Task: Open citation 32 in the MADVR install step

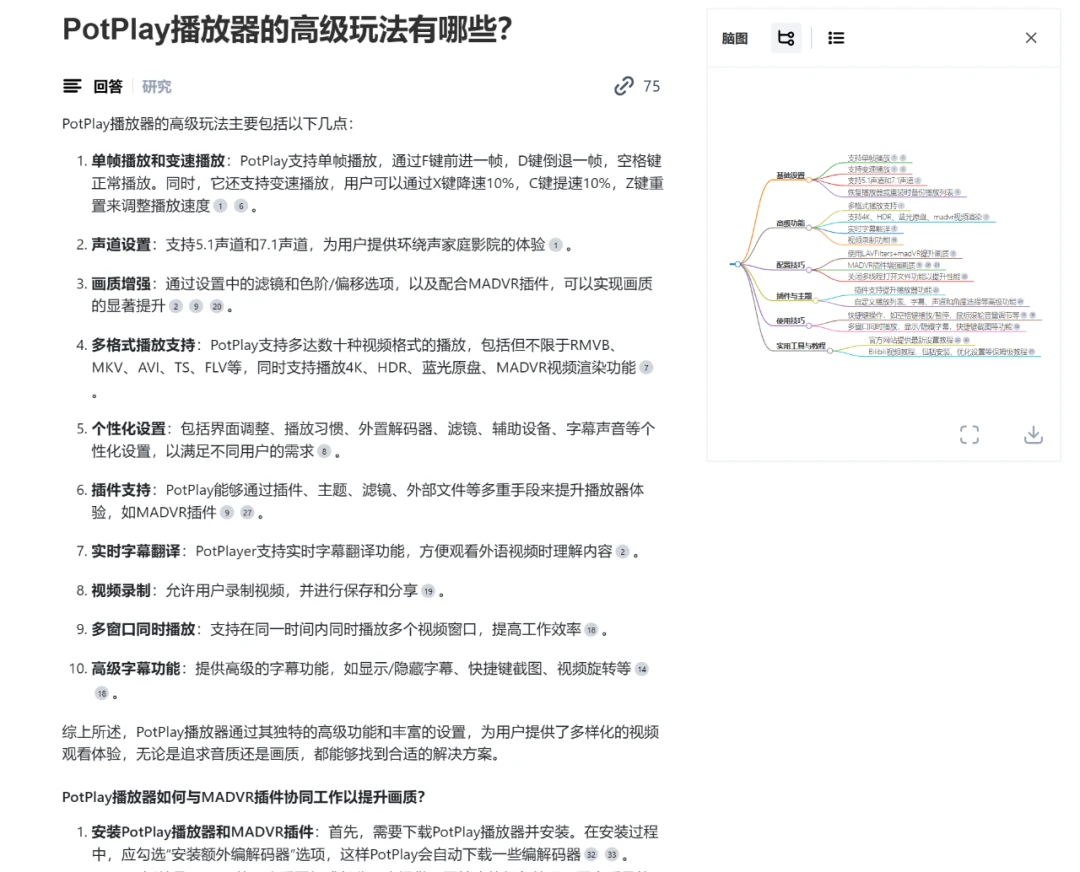Action: coord(591,855)
